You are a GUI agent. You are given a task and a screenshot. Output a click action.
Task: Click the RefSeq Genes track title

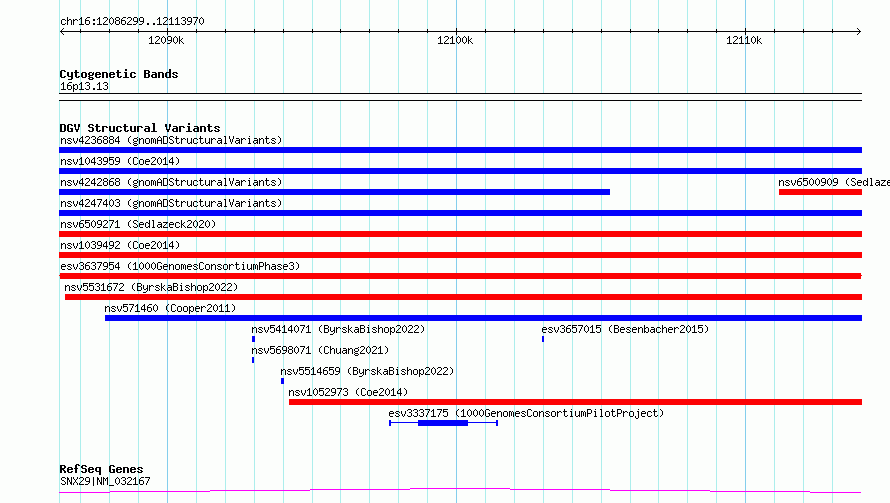(101, 470)
